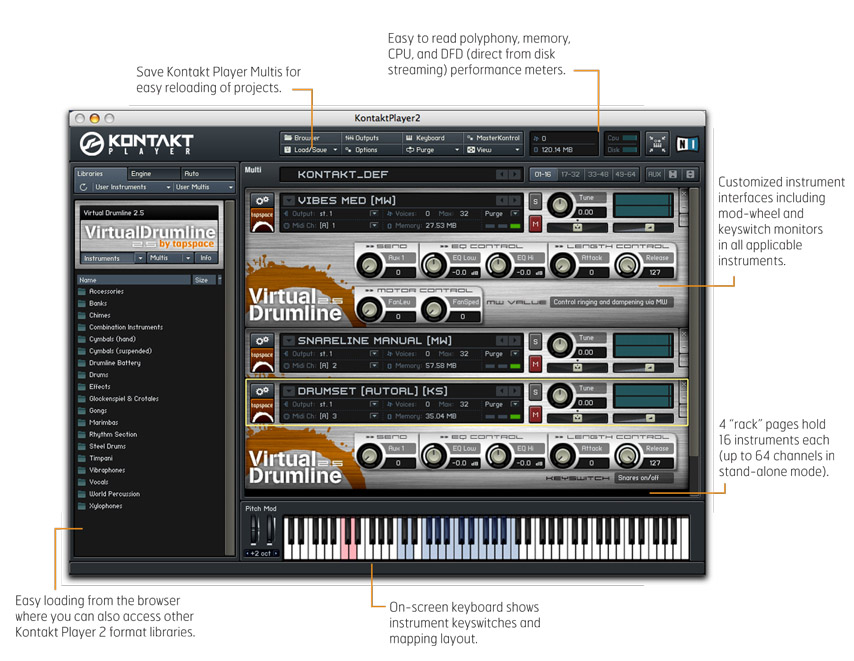Viewport: 854px width, 661px height.
Task: Click the +2 oct keyboard octave control
Action: click(x=262, y=553)
